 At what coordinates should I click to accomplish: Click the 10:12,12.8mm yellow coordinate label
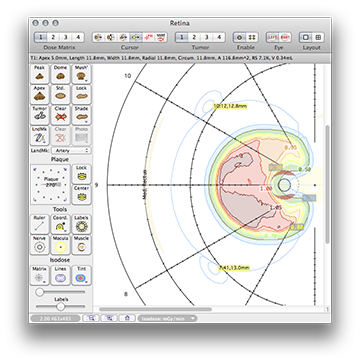[x=231, y=106]
